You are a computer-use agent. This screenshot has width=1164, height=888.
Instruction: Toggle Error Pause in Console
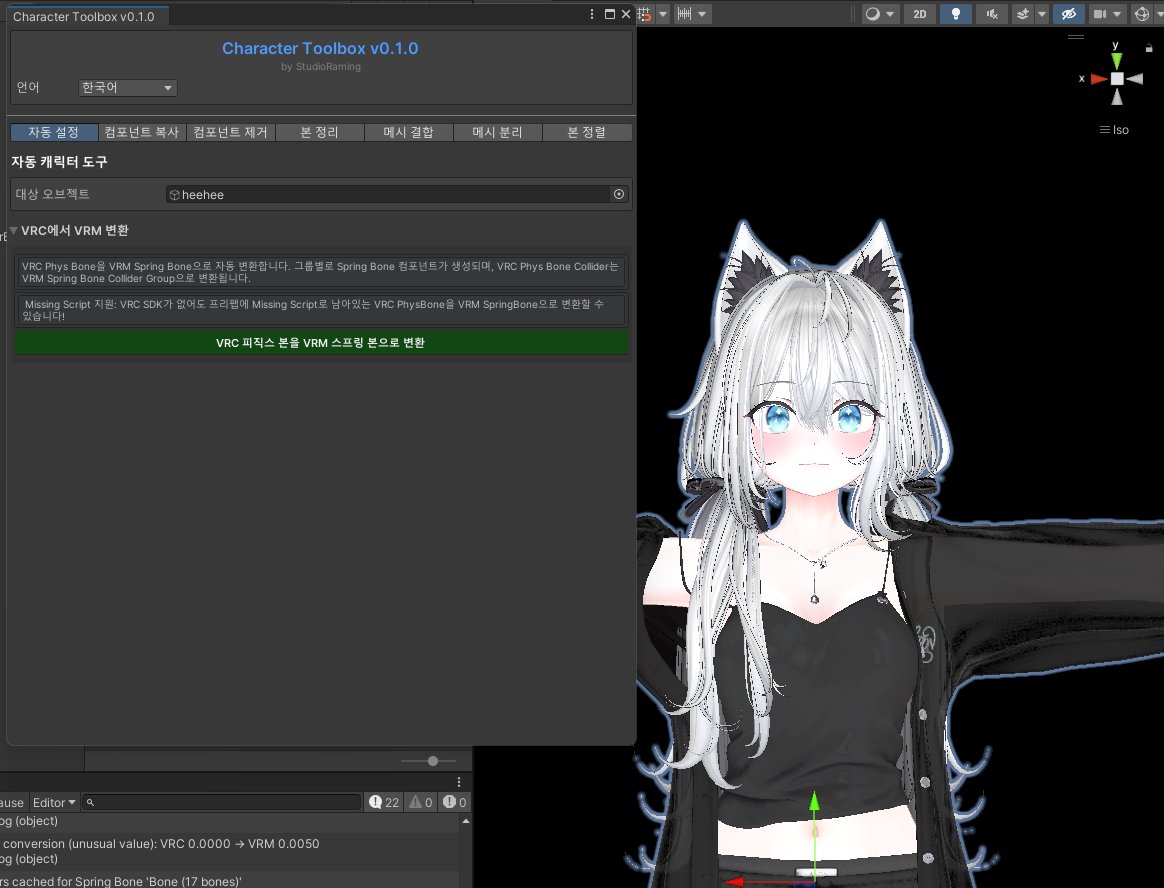(x=13, y=803)
